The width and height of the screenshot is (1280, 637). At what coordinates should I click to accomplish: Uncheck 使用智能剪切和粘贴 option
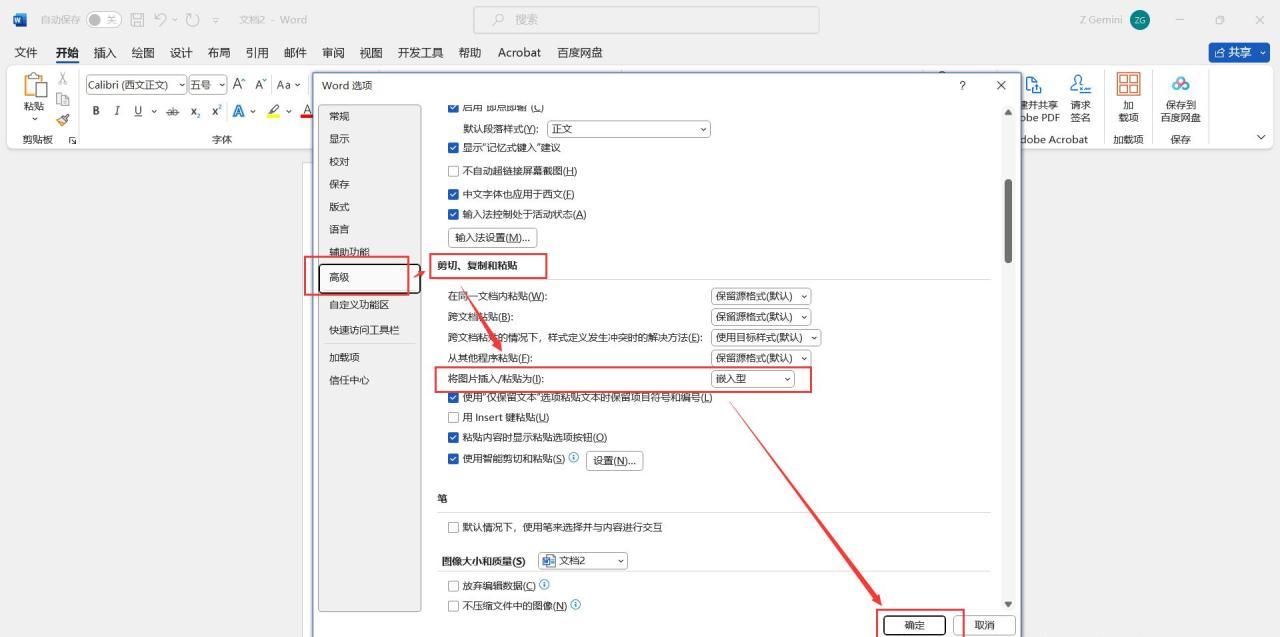click(453, 459)
